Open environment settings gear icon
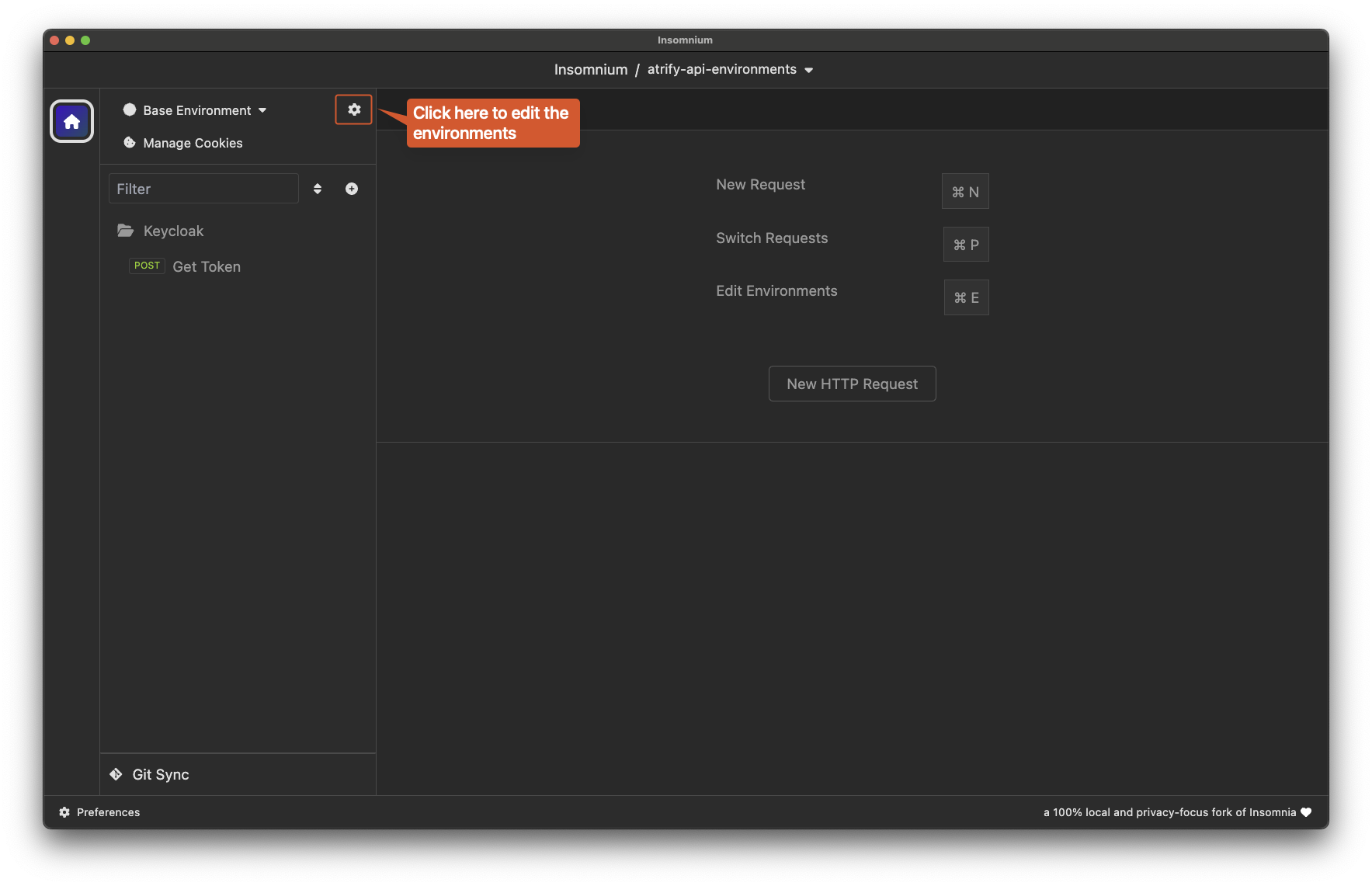Viewport: 1372px width, 886px height. tap(353, 109)
